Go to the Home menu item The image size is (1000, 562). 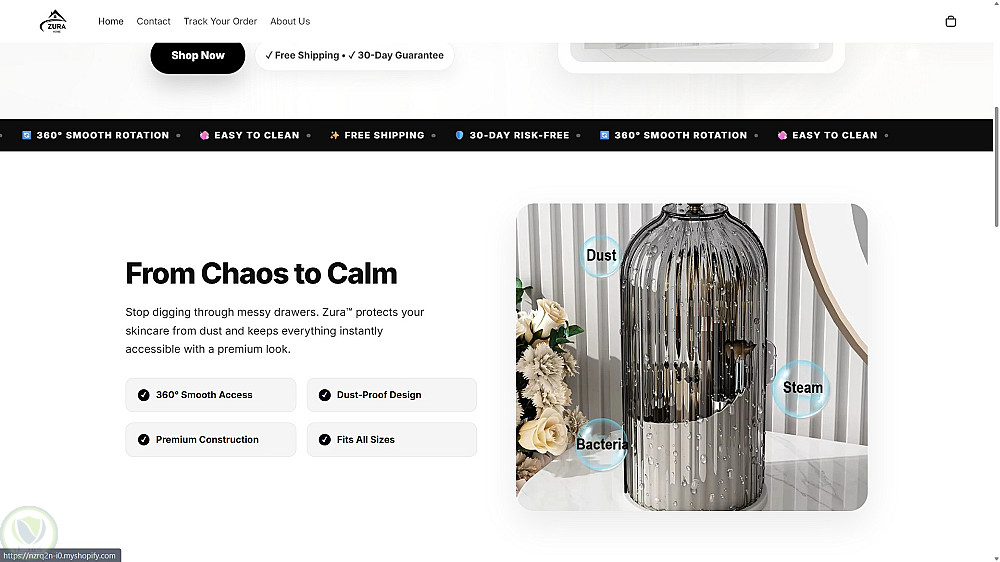pyautogui.click(x=111, y=21)
